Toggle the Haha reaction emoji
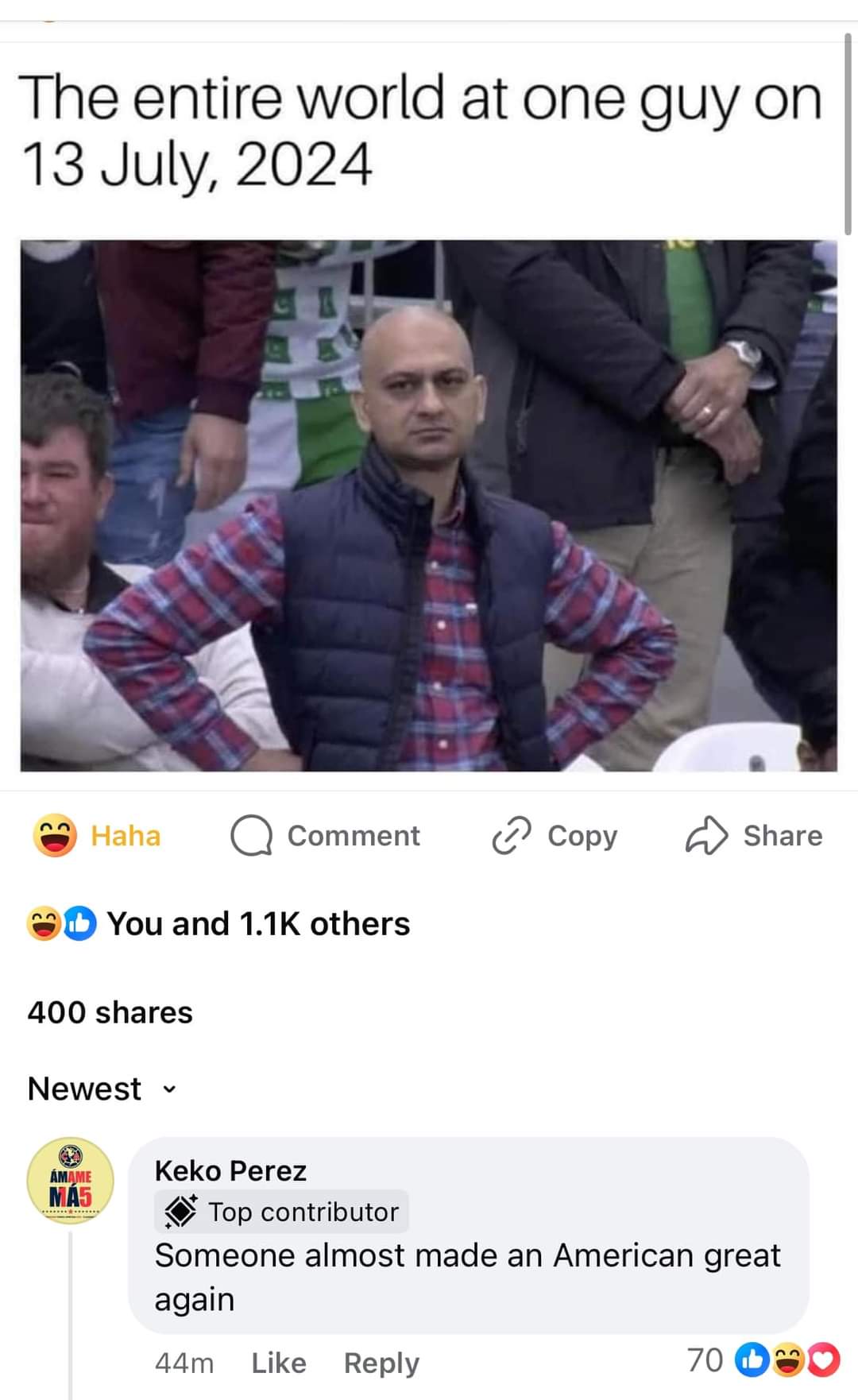 pos(55,836)
